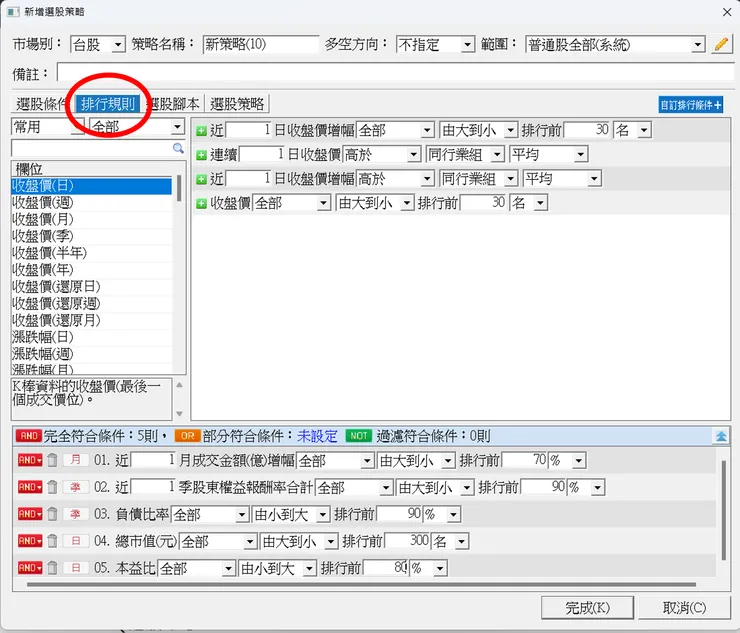Click the red AND badge in summary bar
740x633 pixels.
[29, 436]
